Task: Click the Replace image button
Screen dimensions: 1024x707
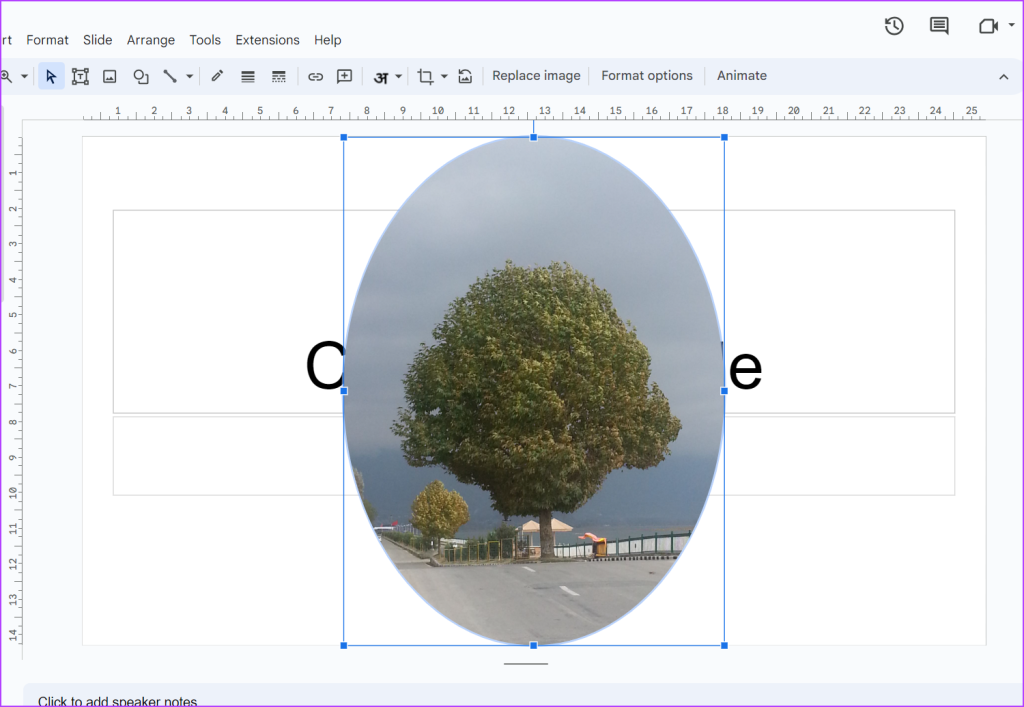Action: (x=536, y=76)
